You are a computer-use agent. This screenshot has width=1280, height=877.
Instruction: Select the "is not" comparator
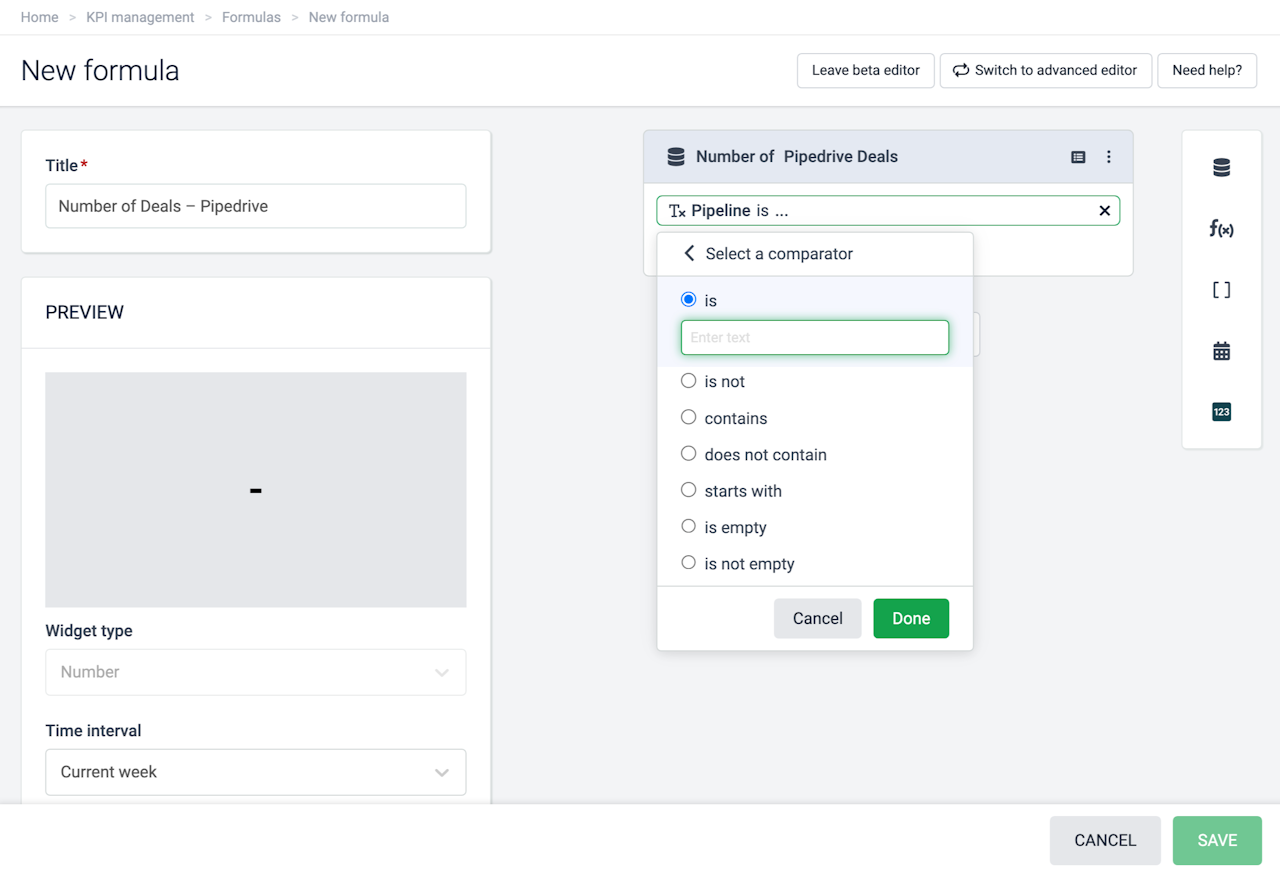click(x=689, y=381)
